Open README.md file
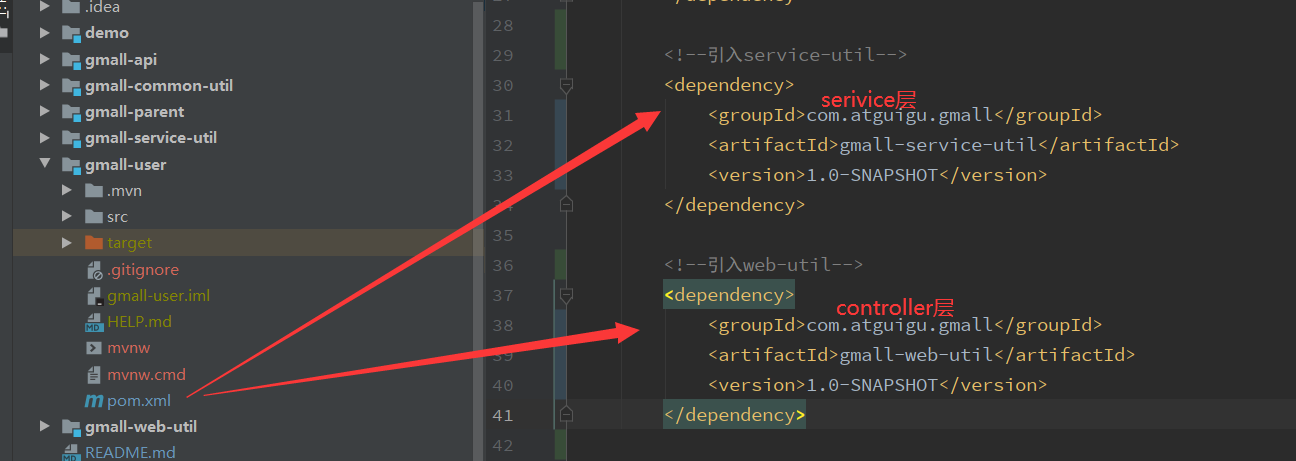The height and width of the screenshot is (461, 1296). (x=130, y=452)
